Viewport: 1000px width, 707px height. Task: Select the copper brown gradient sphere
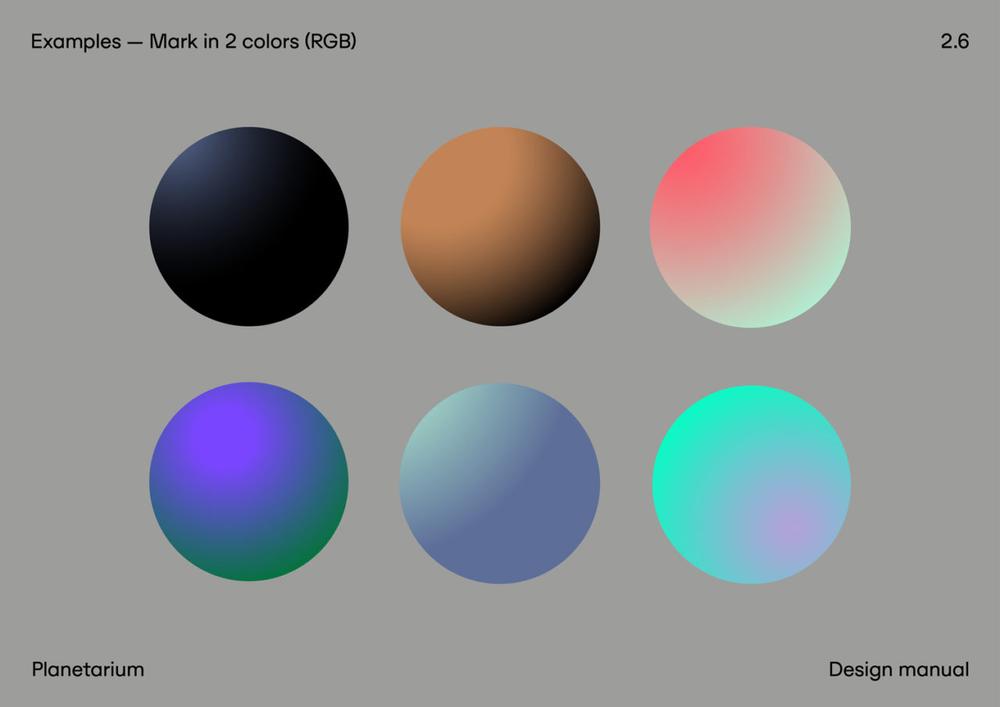click(500, 226)
